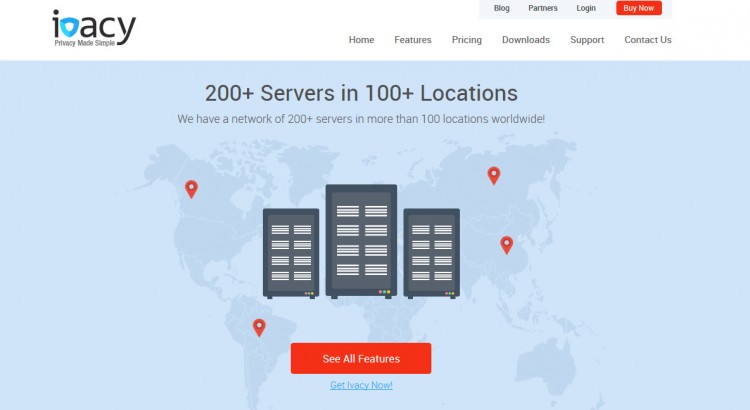Open the Blog link
The width and height of the screenshot is (750, 410).
pos(501,8)
